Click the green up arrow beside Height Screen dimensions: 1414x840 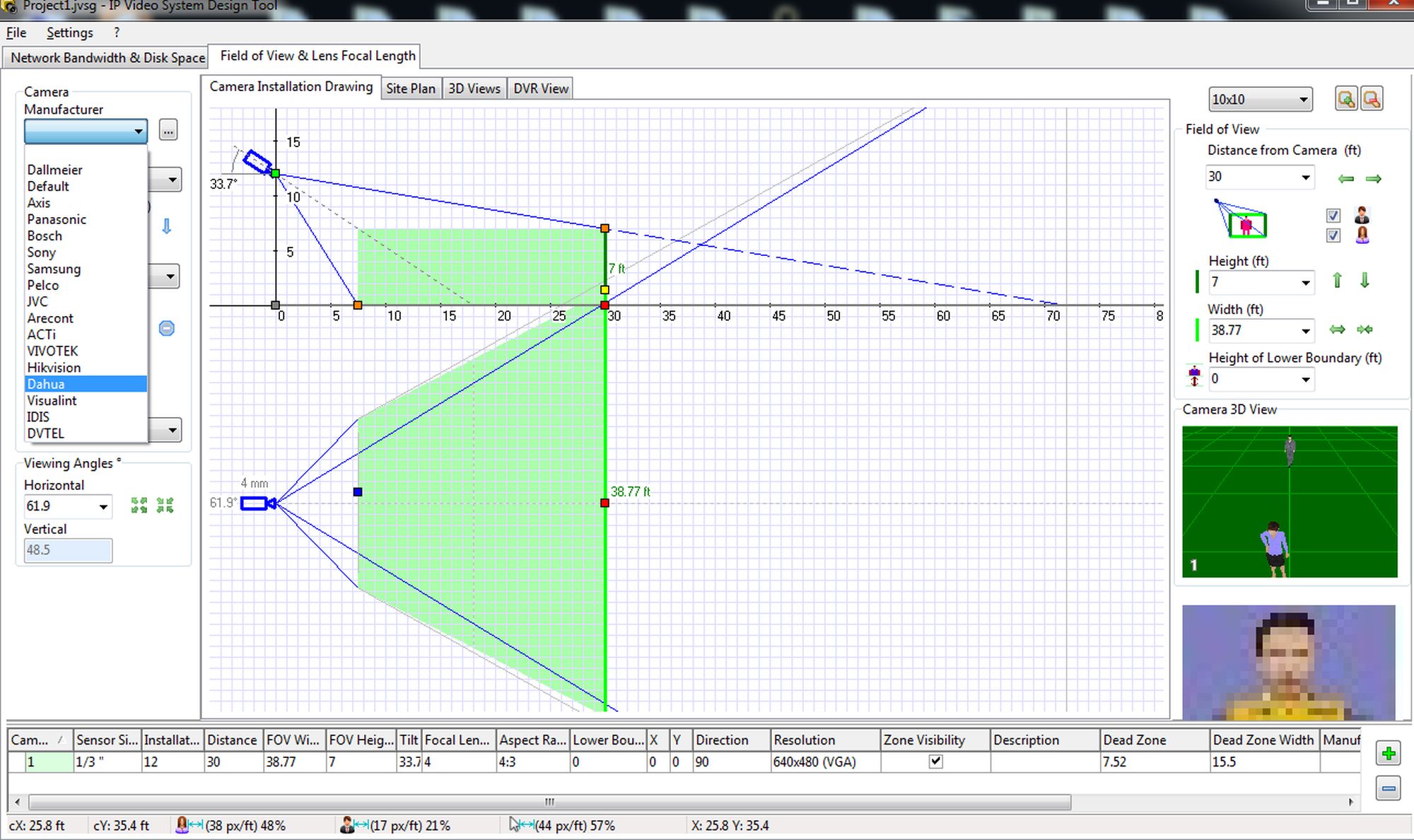click(x=1337, y=281)
